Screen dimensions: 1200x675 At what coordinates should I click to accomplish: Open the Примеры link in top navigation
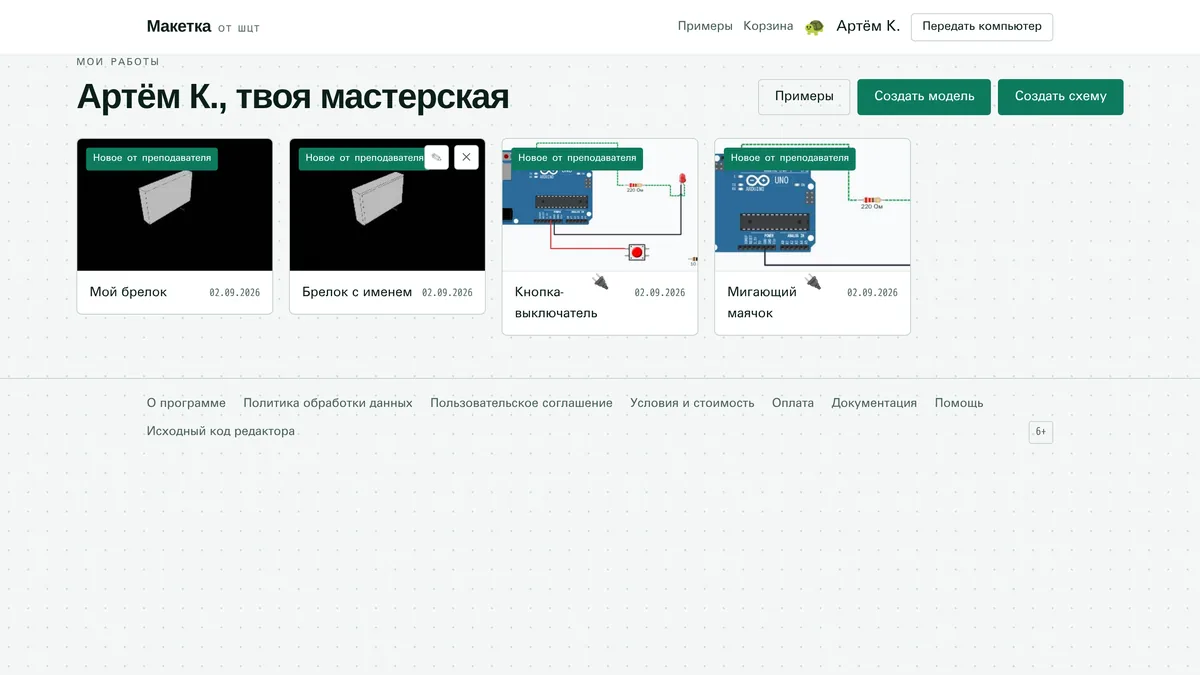705,26
